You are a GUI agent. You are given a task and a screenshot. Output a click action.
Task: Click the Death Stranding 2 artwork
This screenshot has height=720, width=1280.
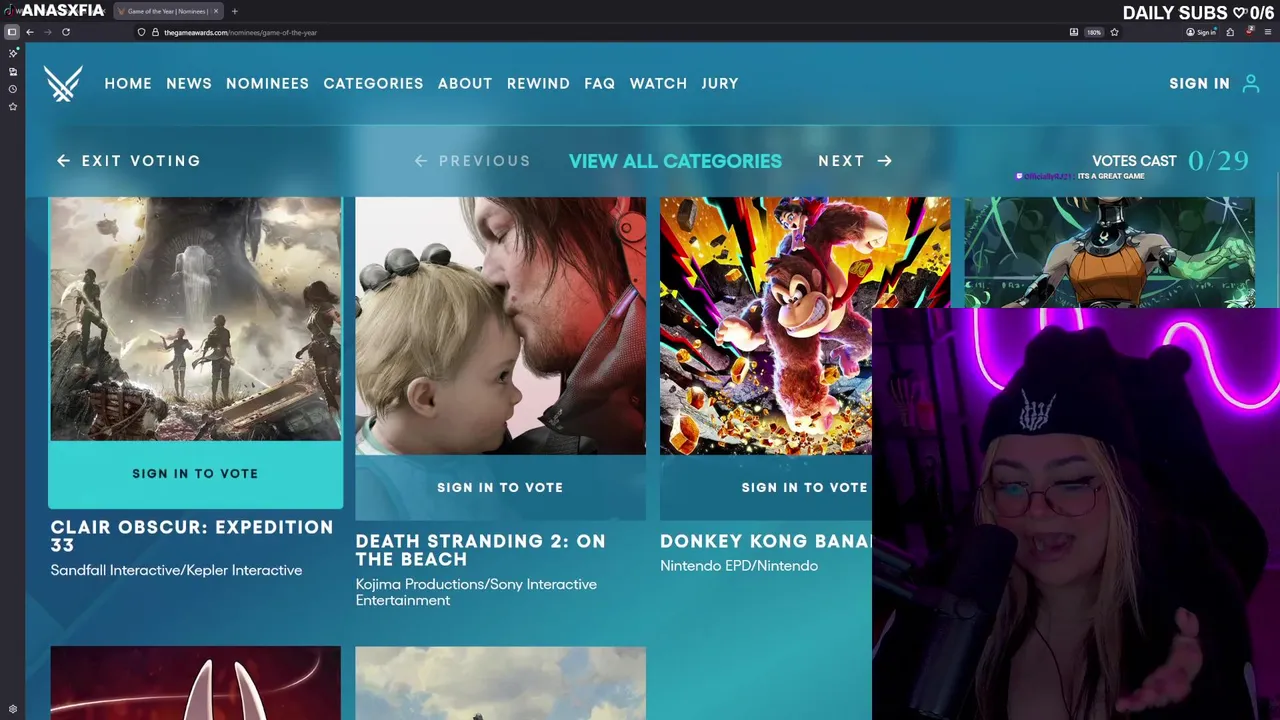click(x=500, y=325)
